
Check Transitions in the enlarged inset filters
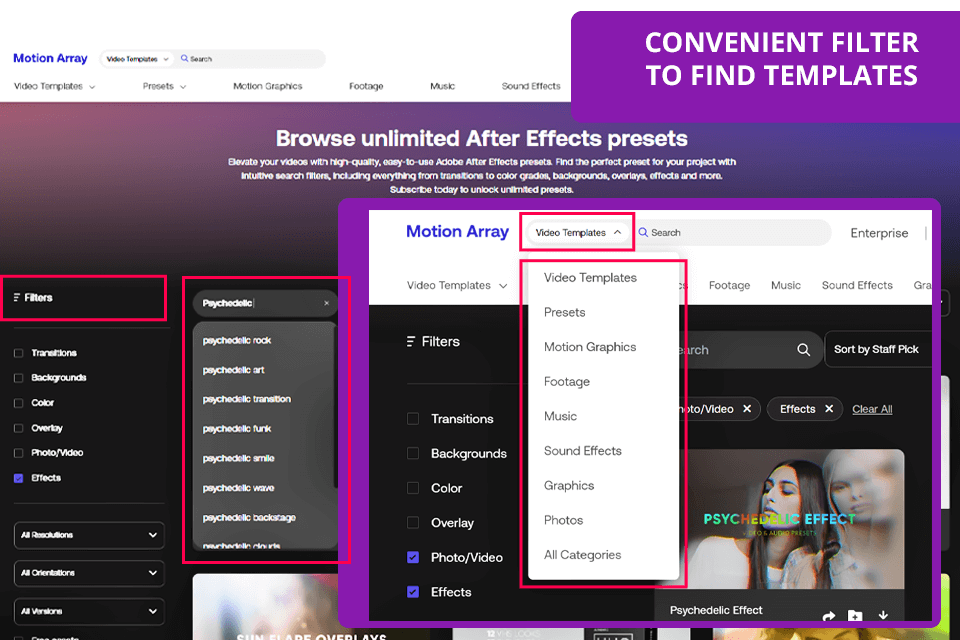click(413, 419)
